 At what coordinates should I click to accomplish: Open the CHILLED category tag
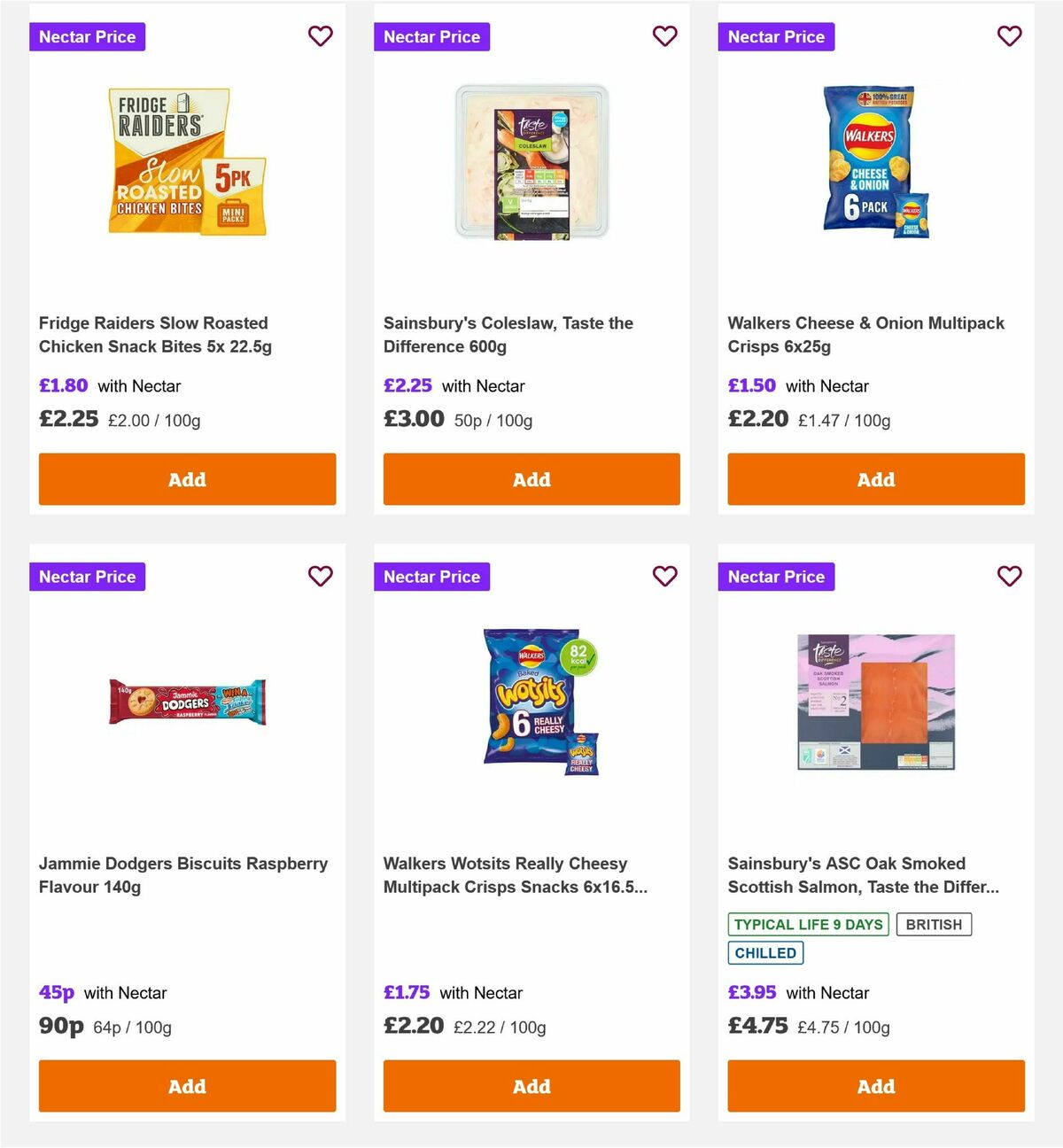point(765,953)
